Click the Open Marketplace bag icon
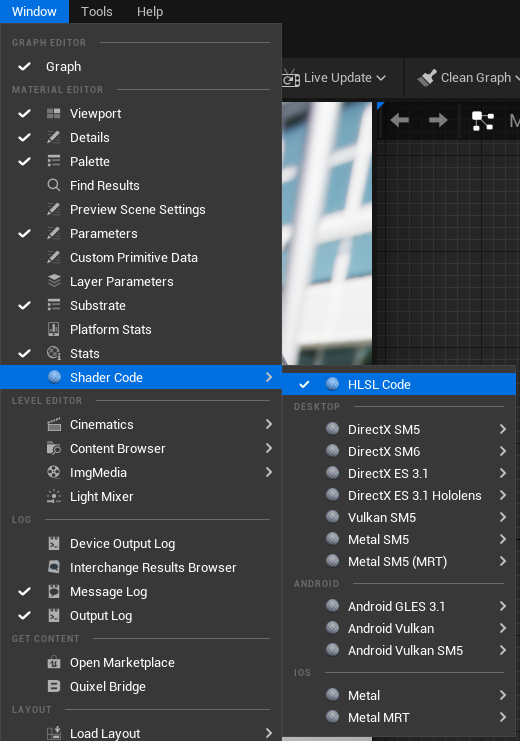 (54, 663)
